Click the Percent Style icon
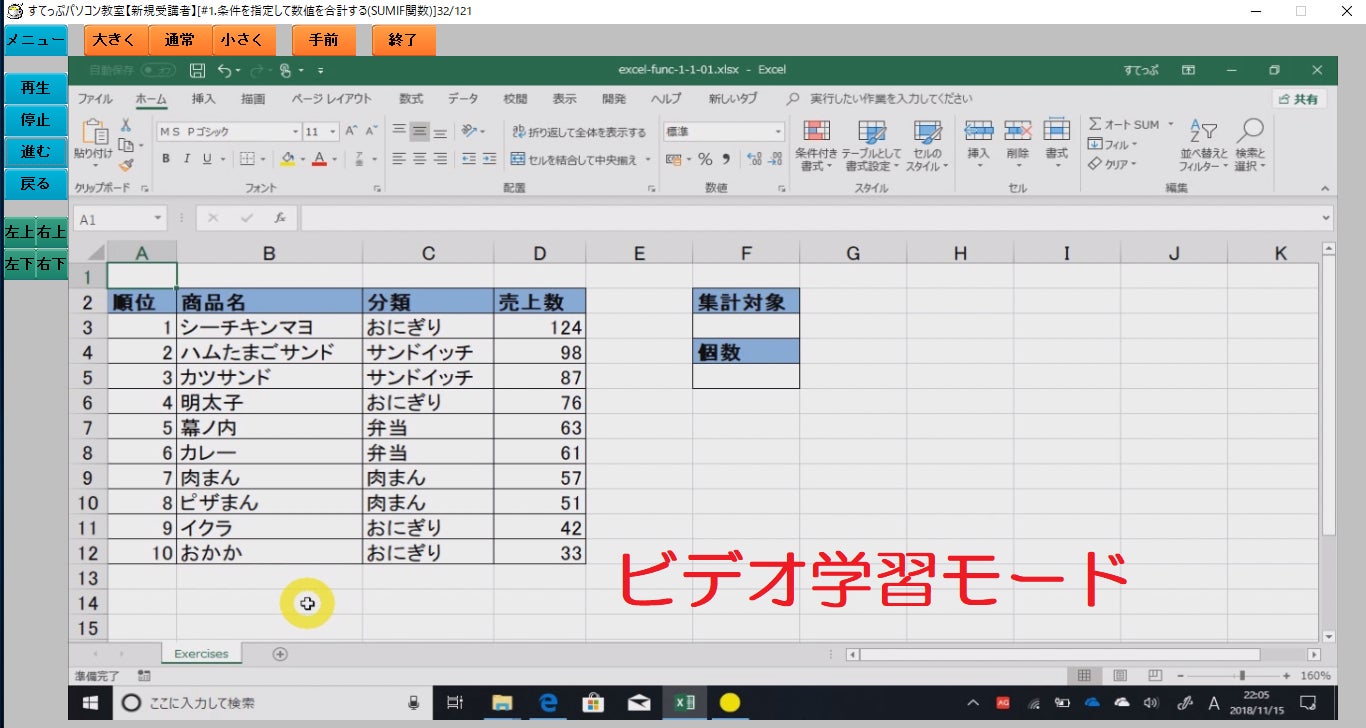Screen dimensions: 1366x728 click(x=705, y=159)
